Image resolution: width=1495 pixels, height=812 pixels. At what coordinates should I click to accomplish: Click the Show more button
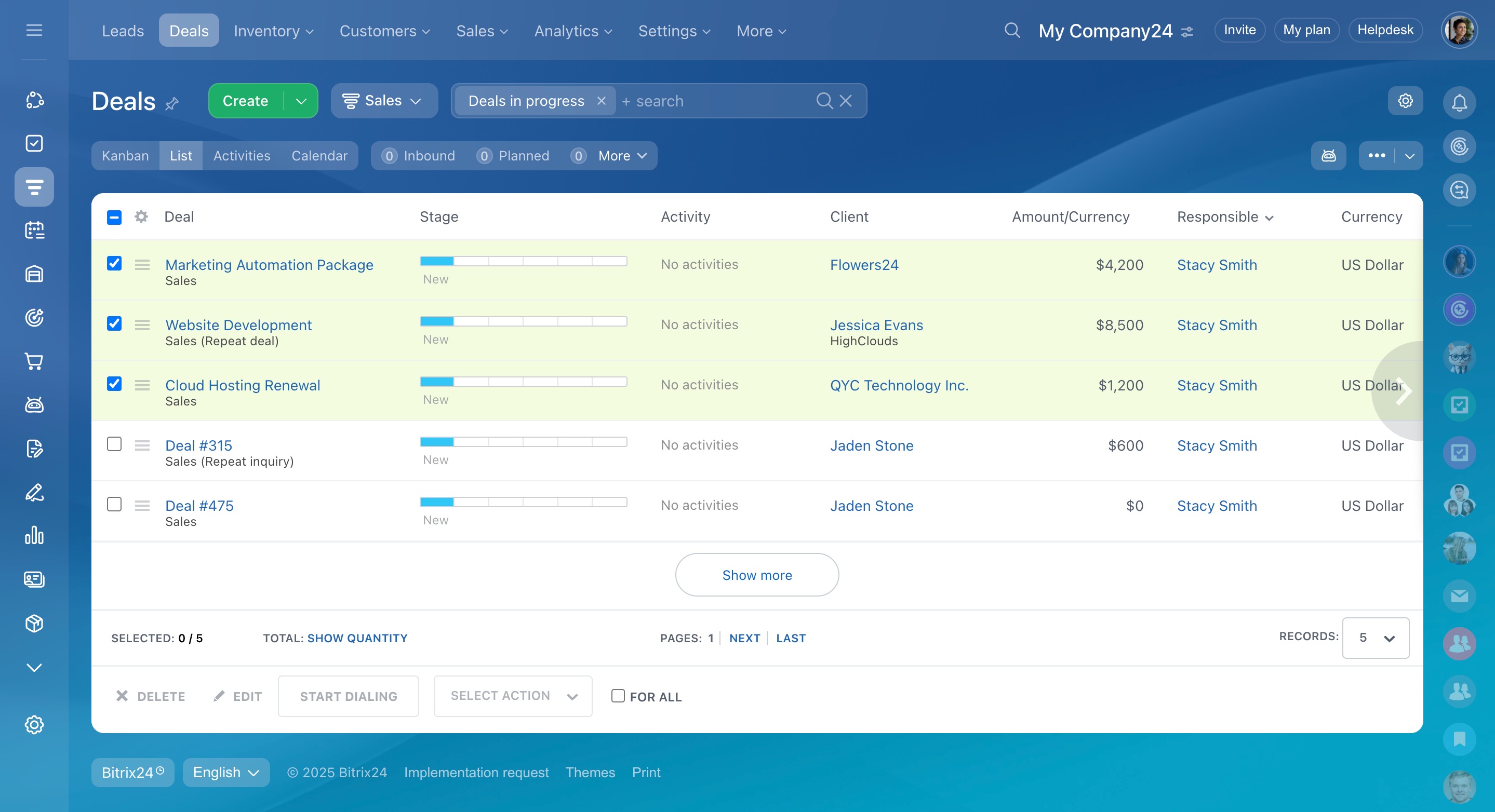(757, 575)
